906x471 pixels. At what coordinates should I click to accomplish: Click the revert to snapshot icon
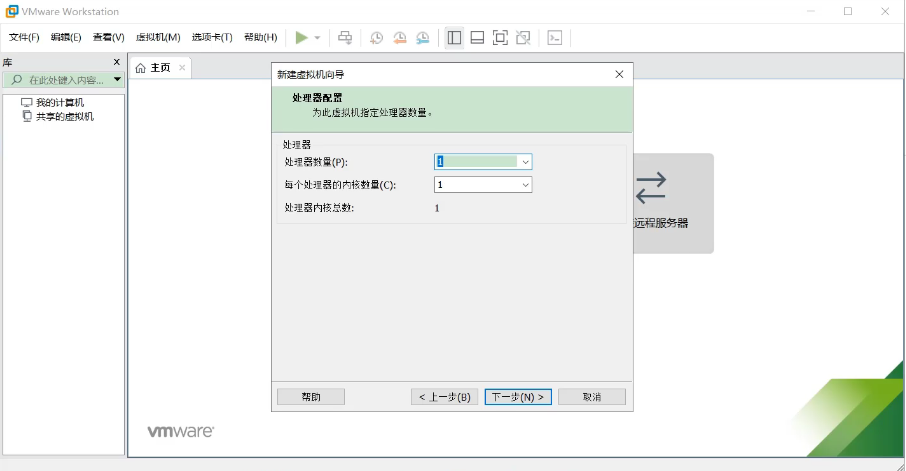coord(399,38)
